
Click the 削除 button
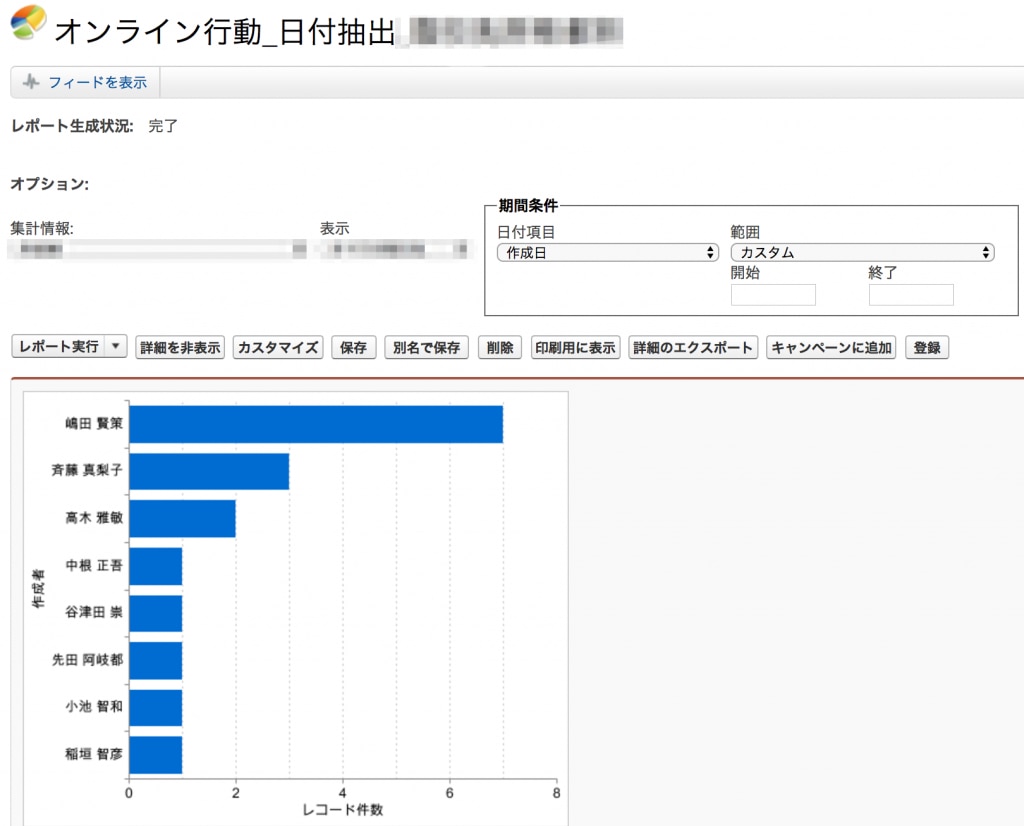[500, 347]
